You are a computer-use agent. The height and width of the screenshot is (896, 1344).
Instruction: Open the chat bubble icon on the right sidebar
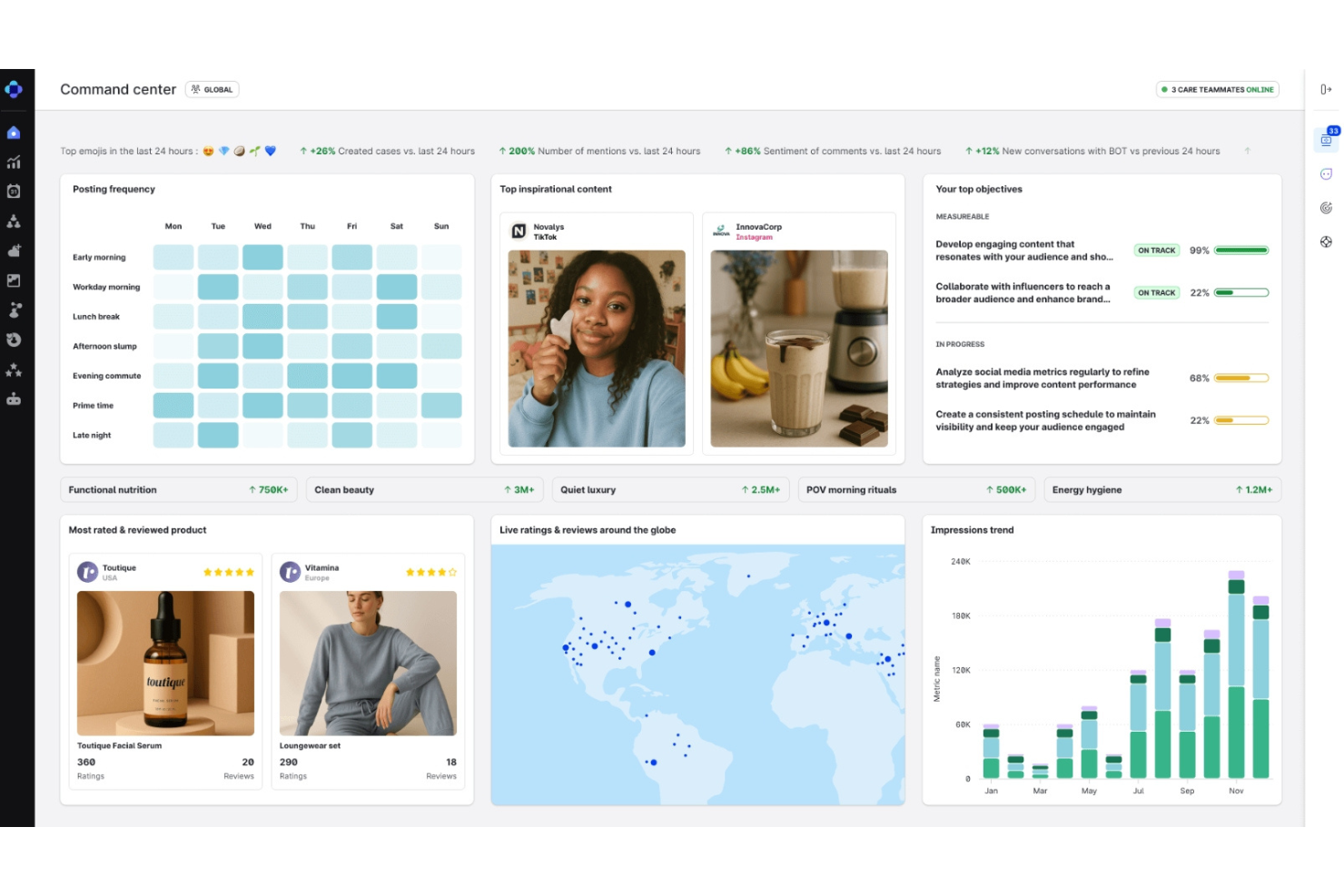1327,172
